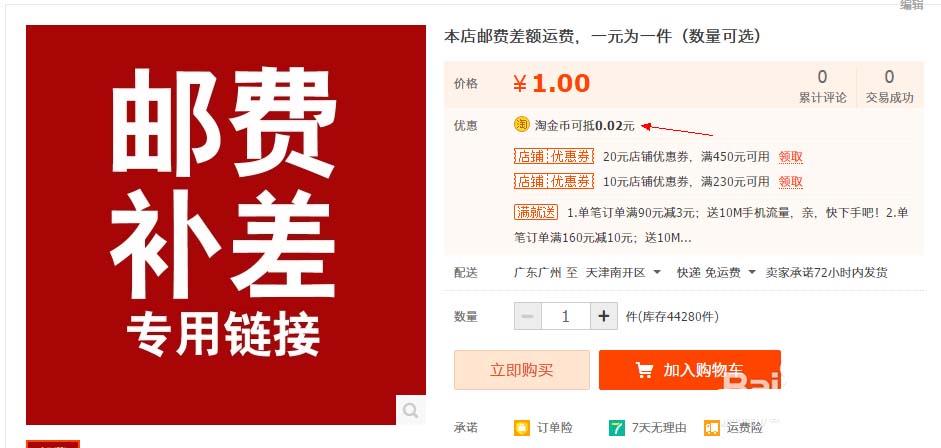The image size is (941, 448).
Task: Open the 交易成功 transactions count
Action: pos(889,86)
